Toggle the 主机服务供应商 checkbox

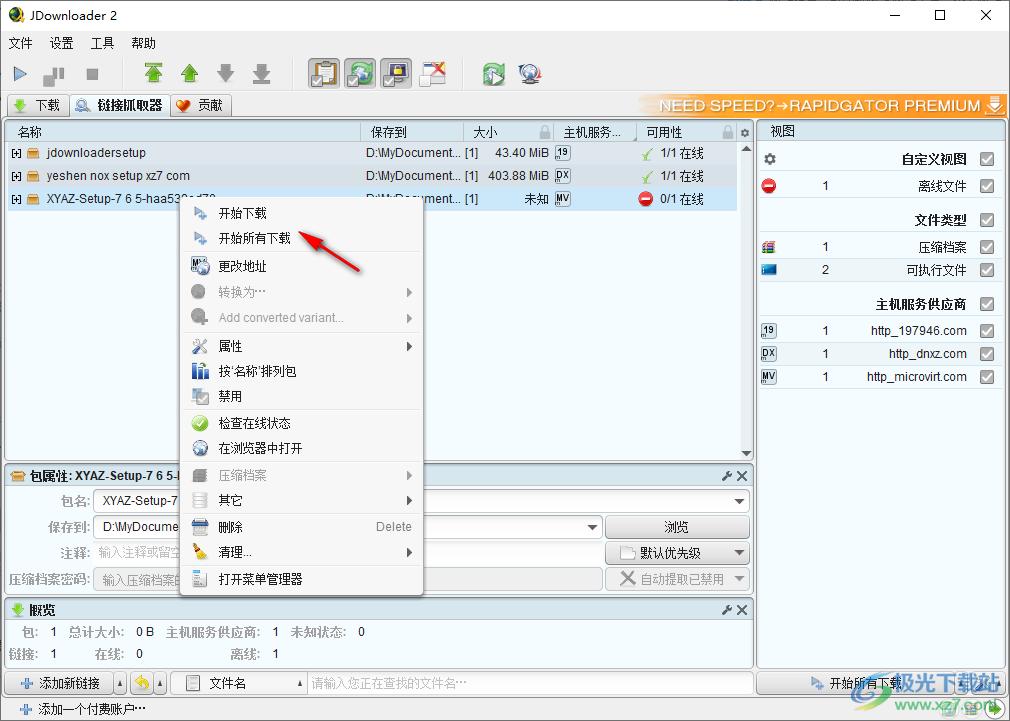coord(987,304)
